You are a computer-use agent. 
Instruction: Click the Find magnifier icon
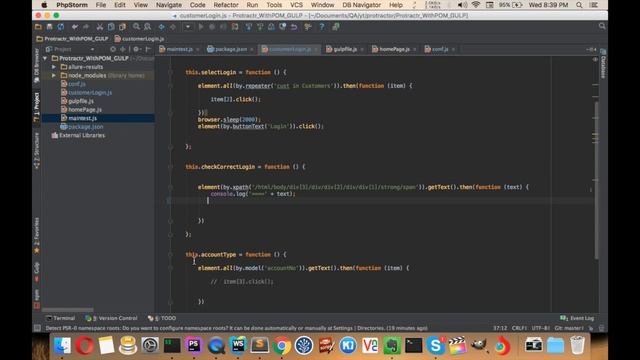(x=136, y=27)
